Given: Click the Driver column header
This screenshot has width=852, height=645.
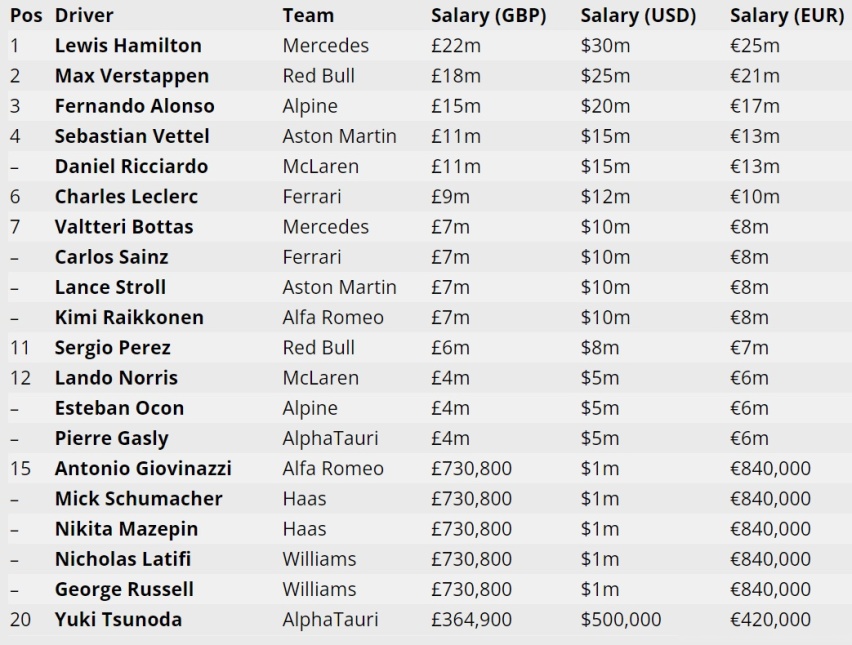Looking at the screenshot, I should (84, 15).
